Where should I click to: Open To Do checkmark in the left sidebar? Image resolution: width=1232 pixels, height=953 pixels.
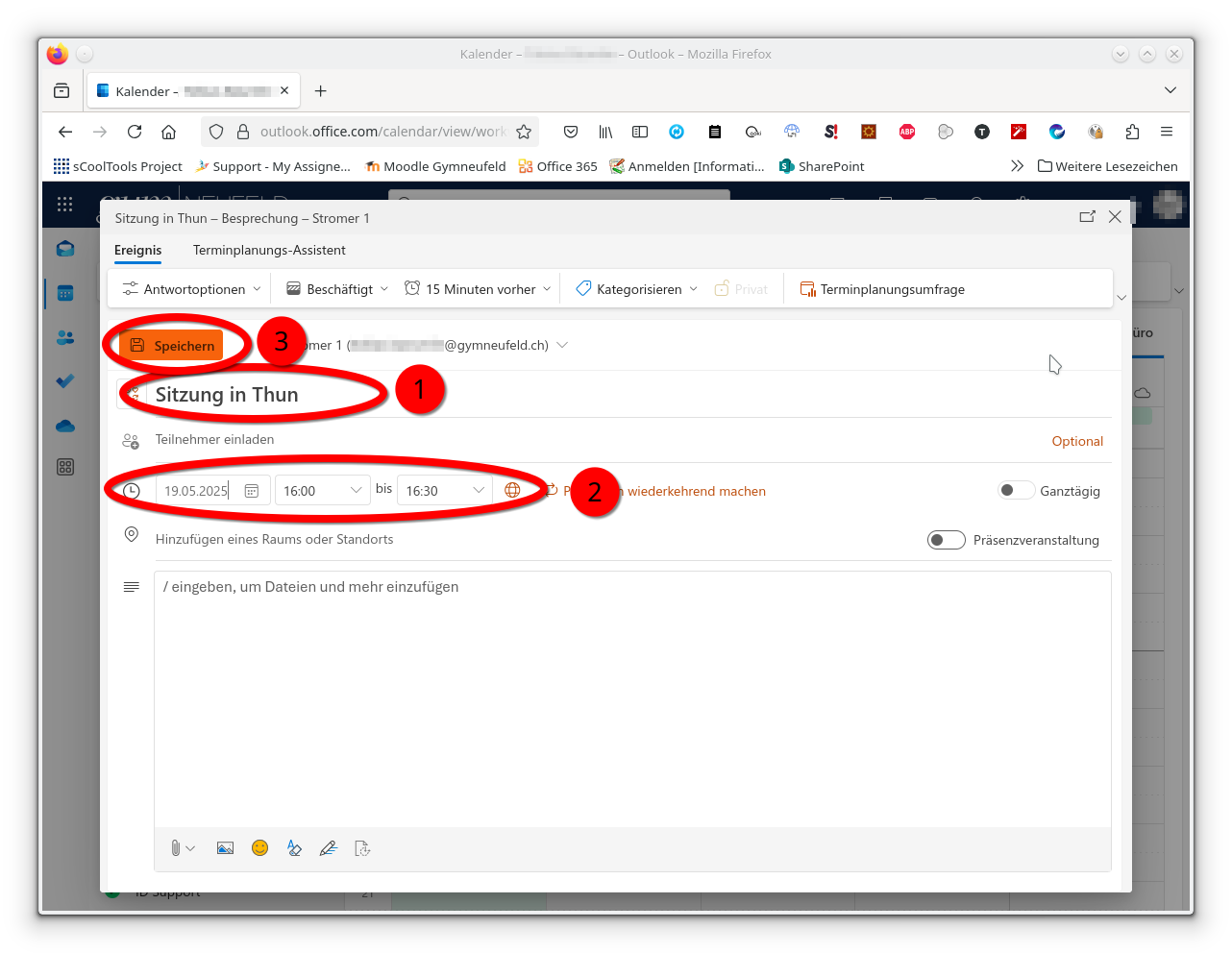click(x=65, y=381)
